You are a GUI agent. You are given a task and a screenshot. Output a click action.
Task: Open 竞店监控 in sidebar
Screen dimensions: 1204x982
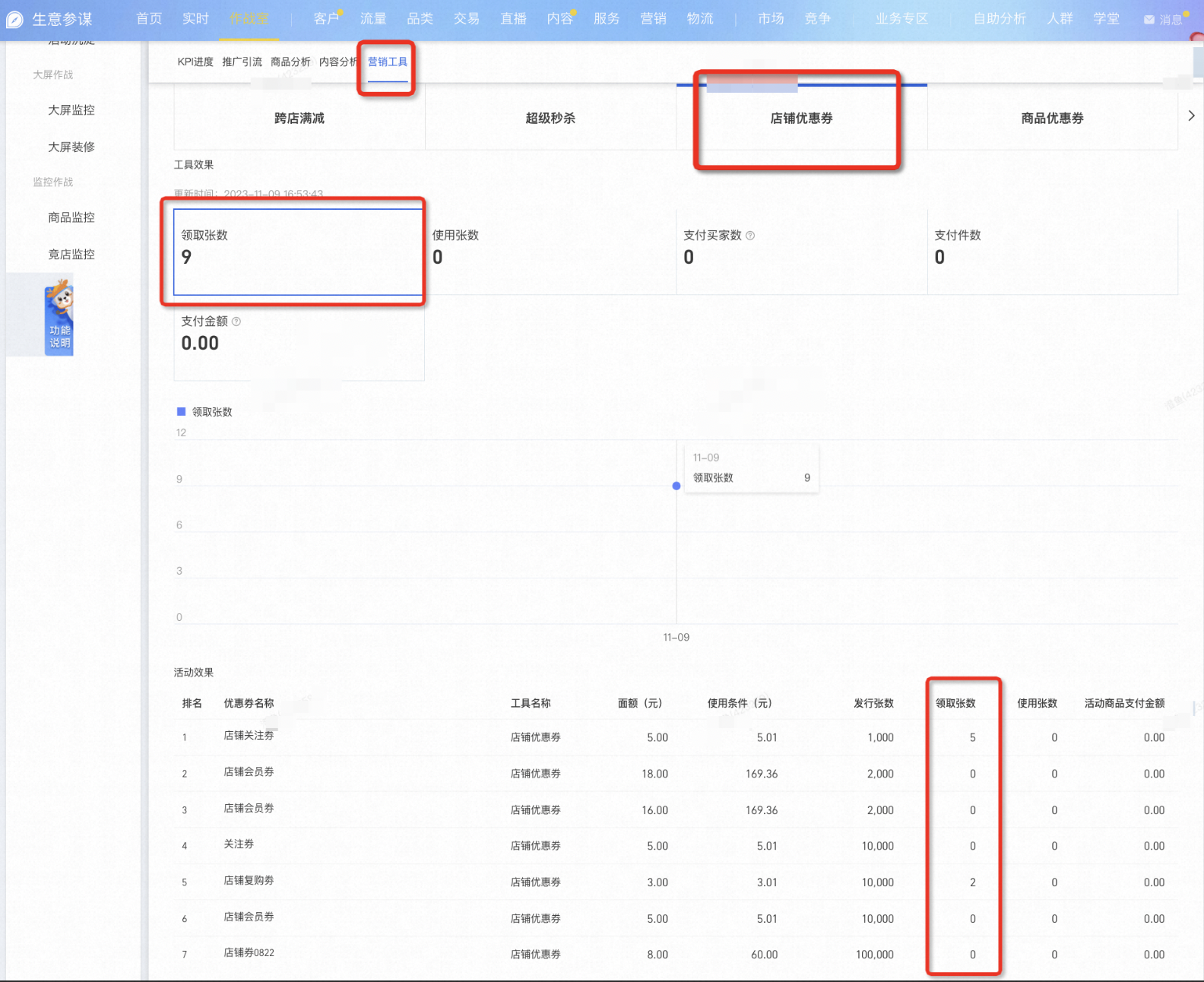point(71,254)
